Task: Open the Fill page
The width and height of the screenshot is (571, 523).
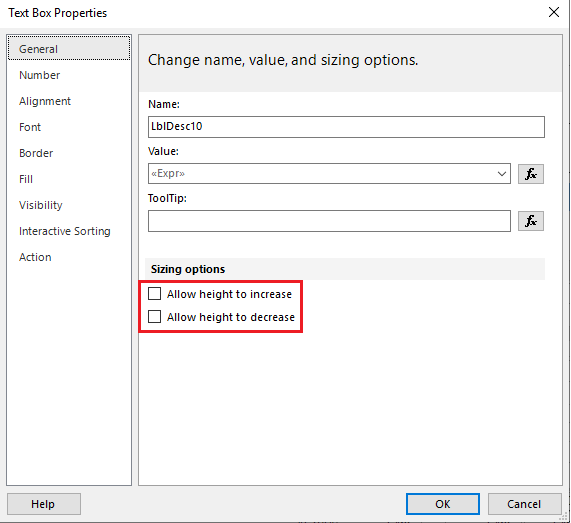Action: tap(26, 179)
